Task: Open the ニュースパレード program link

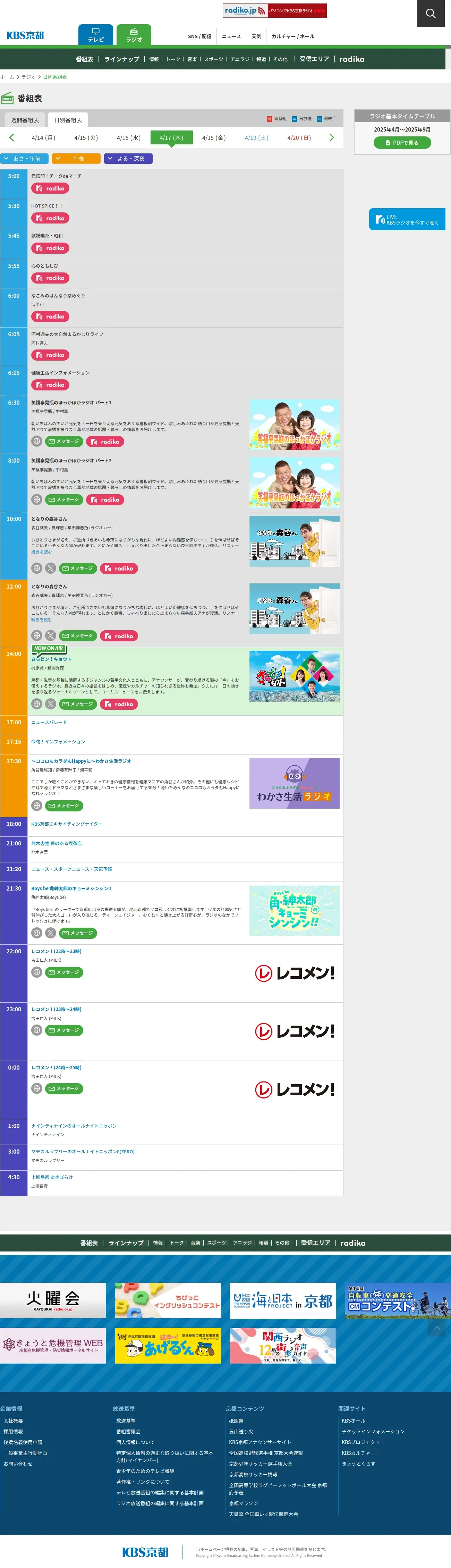Action: tap(49, 723)
